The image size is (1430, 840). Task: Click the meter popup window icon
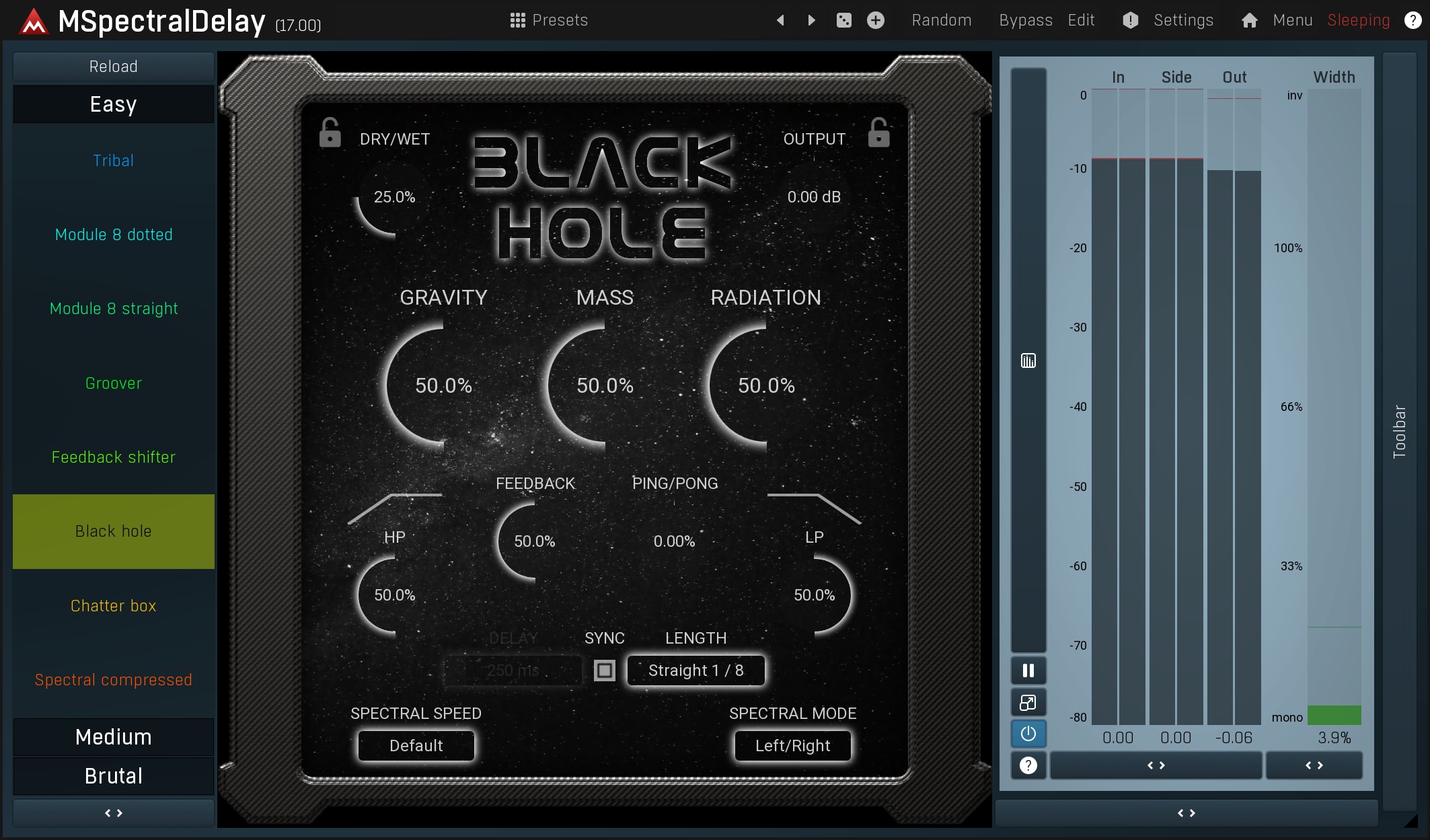tap(1028, 703)
